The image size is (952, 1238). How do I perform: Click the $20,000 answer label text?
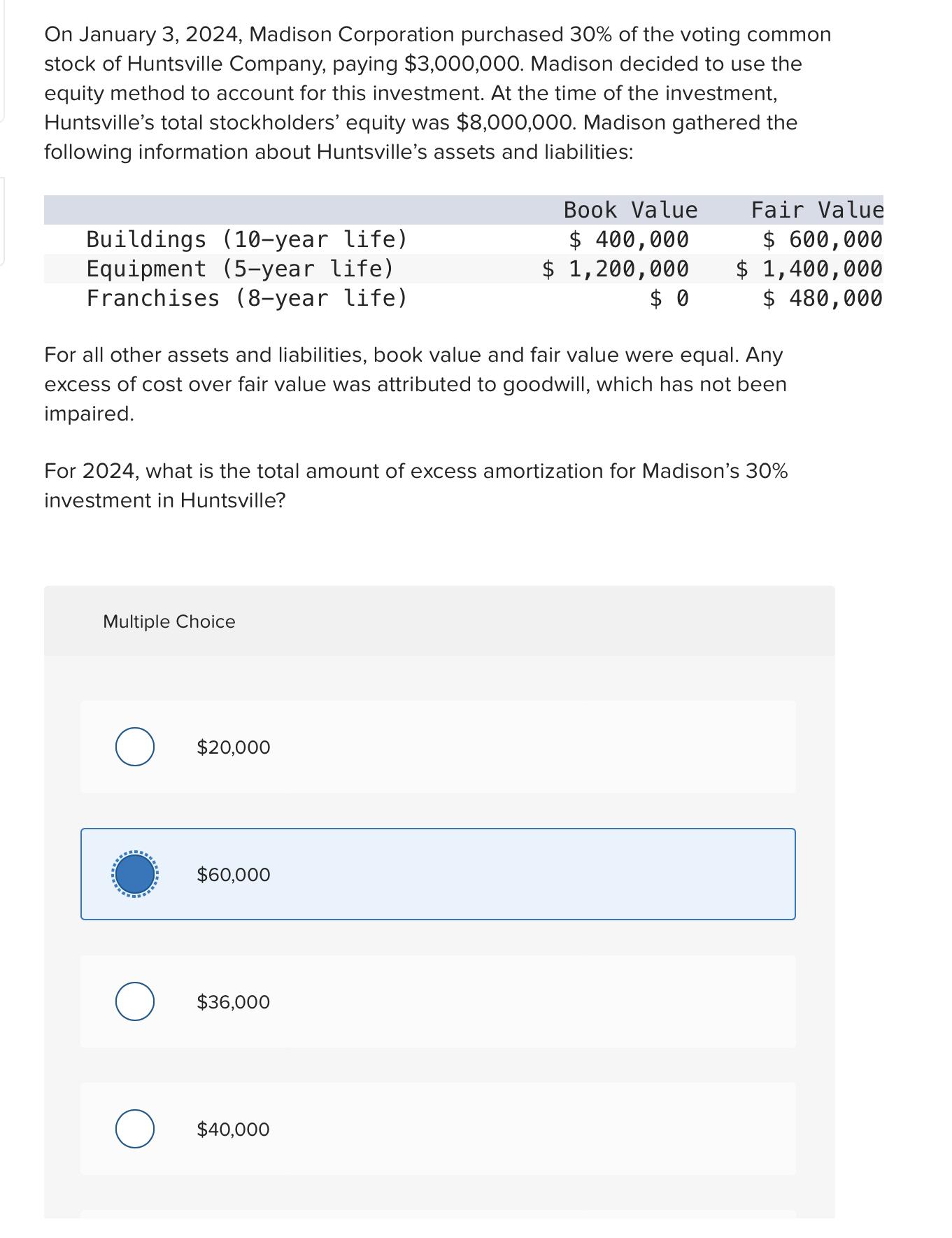pos(232,747)
